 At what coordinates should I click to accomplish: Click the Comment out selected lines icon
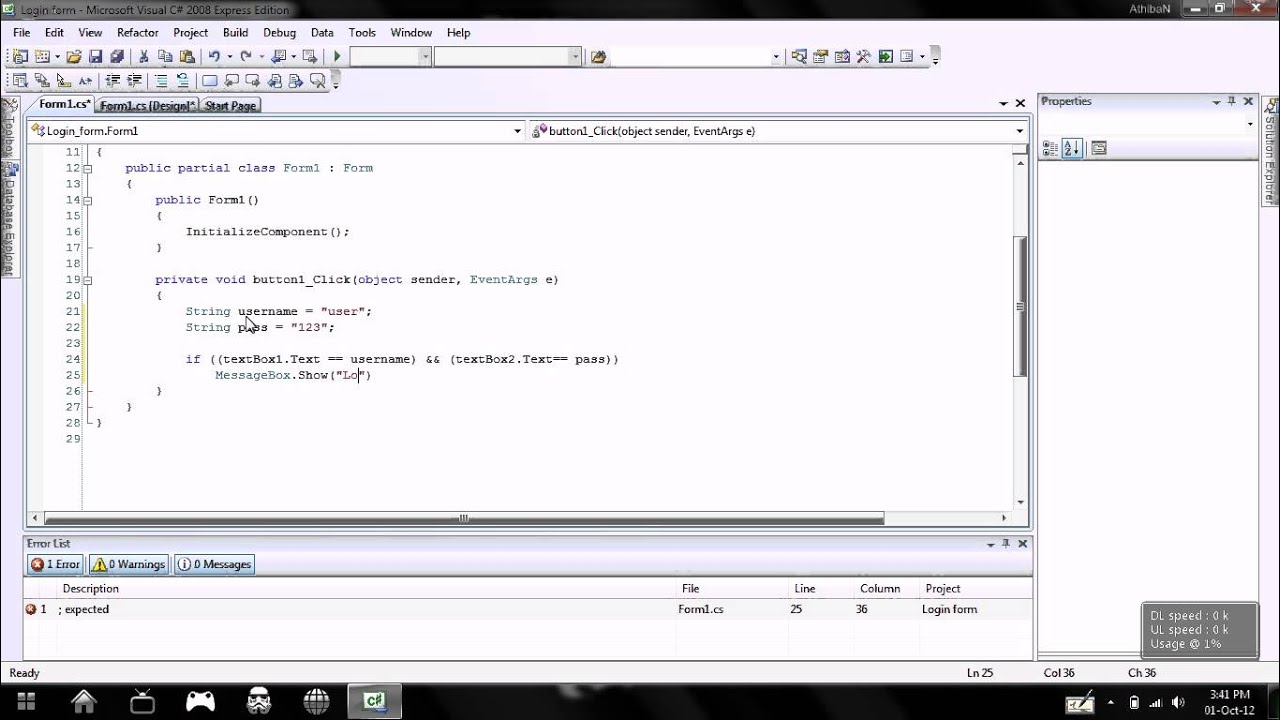pos(161,81)
